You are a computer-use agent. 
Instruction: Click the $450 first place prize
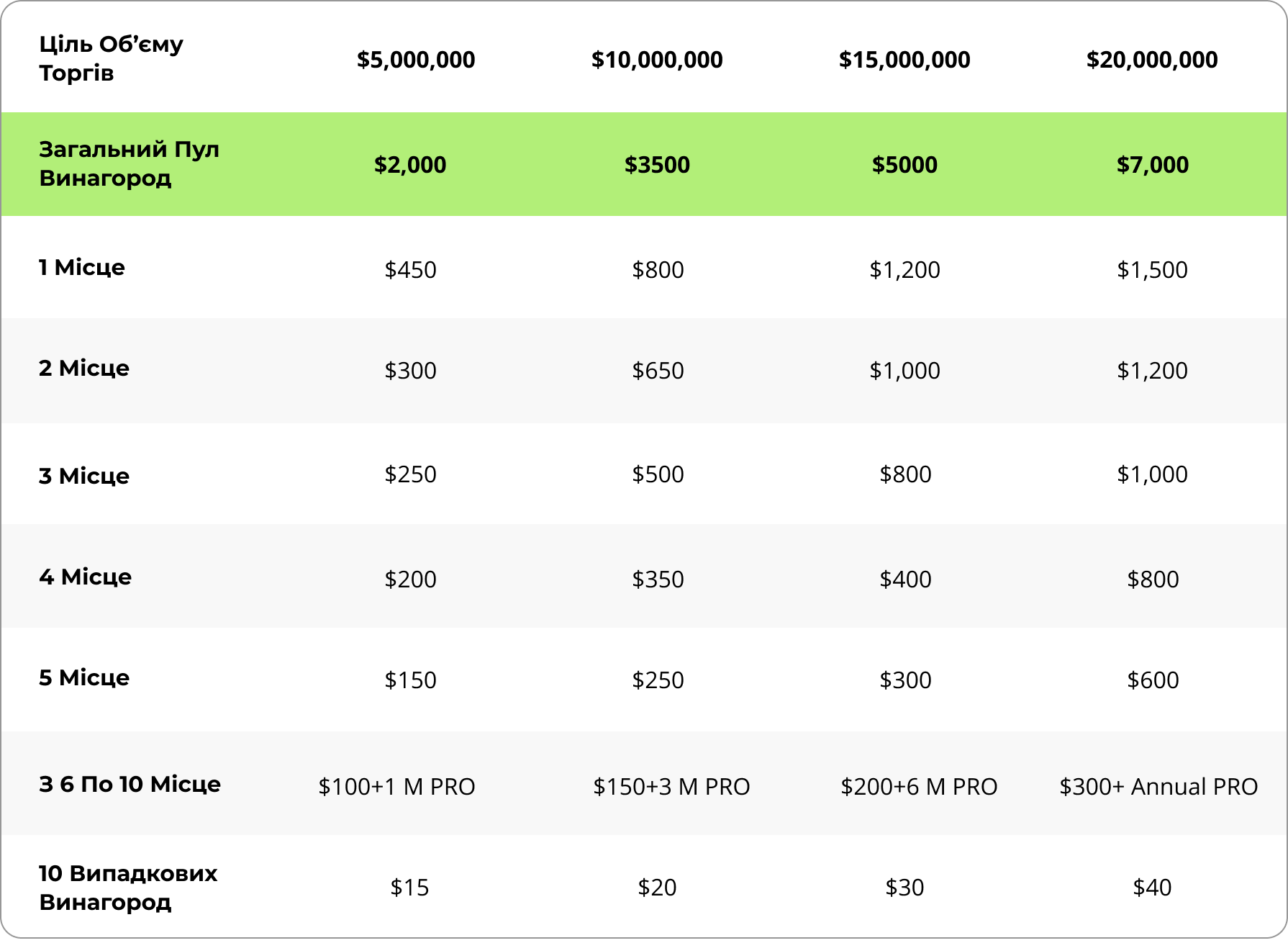(410, 270)
